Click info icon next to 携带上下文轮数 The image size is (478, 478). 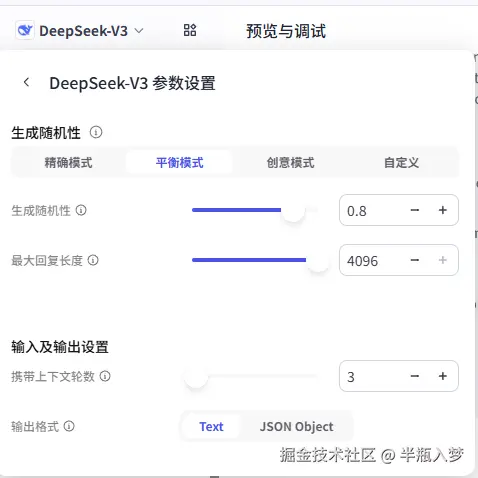[x=105, y=376]
